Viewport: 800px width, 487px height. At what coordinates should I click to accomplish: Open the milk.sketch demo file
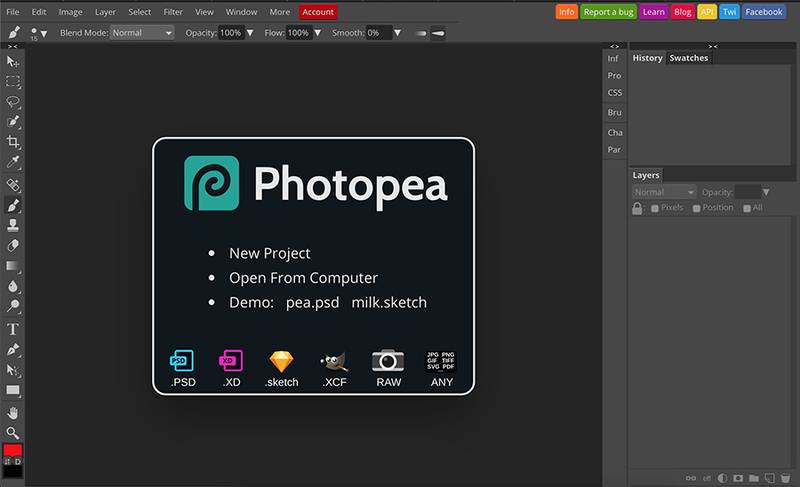point(389,302)
